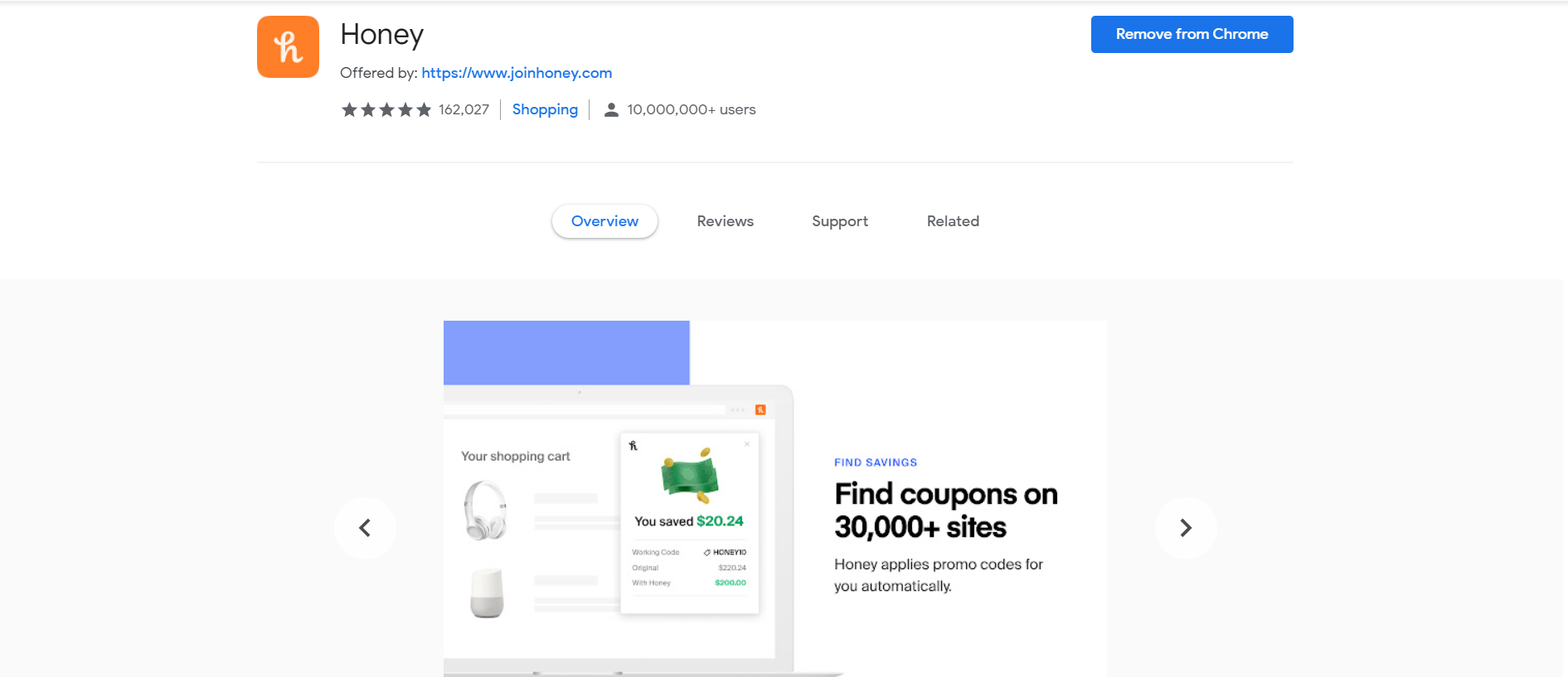This screenshot has width=1568, height=677.
Task: Open the Support tab
Action: click(x=840, y=221)
